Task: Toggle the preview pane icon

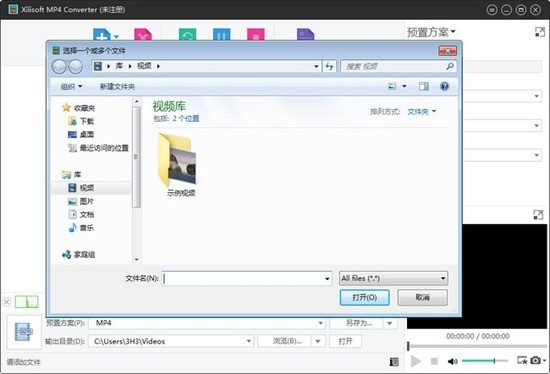Action: coord(424,86)
